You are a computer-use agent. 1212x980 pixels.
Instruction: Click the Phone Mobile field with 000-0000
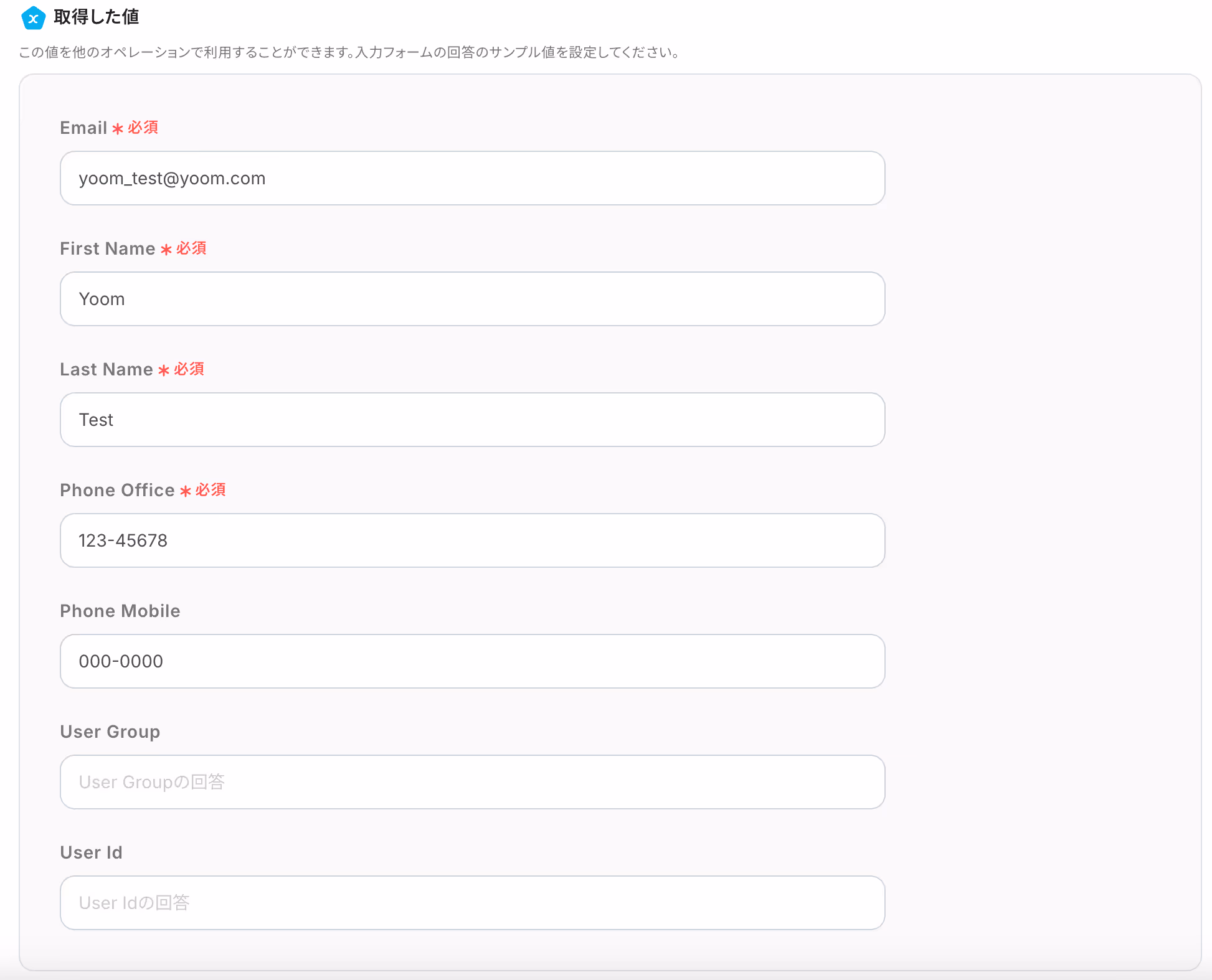pyautogui.click(x=472, y=661)
